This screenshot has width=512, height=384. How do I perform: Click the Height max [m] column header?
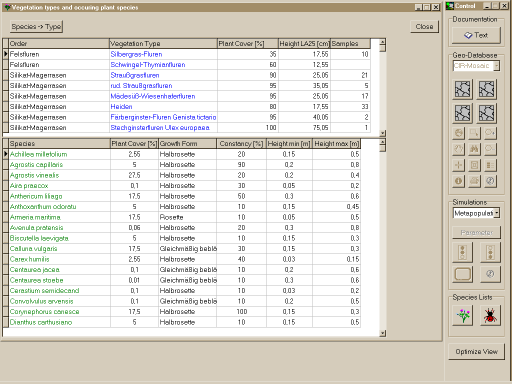tap(337, 144)
